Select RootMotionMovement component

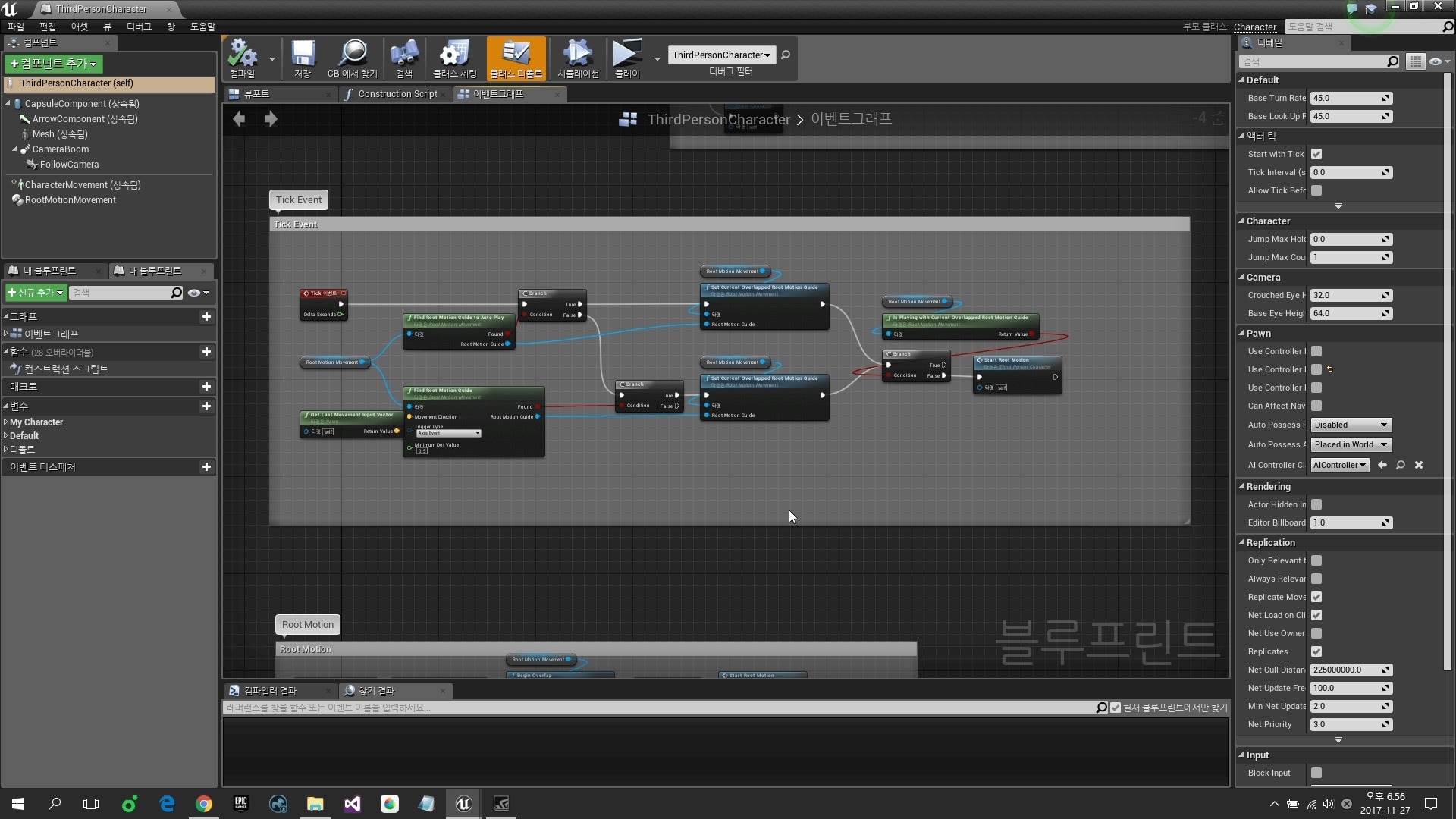pyautogui.click(x=70, y=200)
